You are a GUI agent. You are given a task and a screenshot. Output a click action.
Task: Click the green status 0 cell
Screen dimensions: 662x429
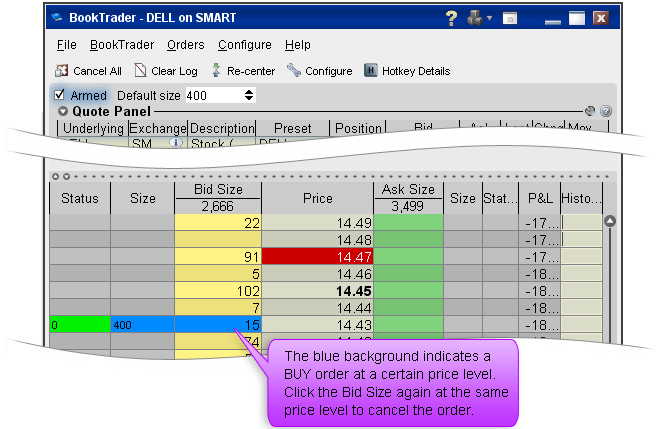80,325
